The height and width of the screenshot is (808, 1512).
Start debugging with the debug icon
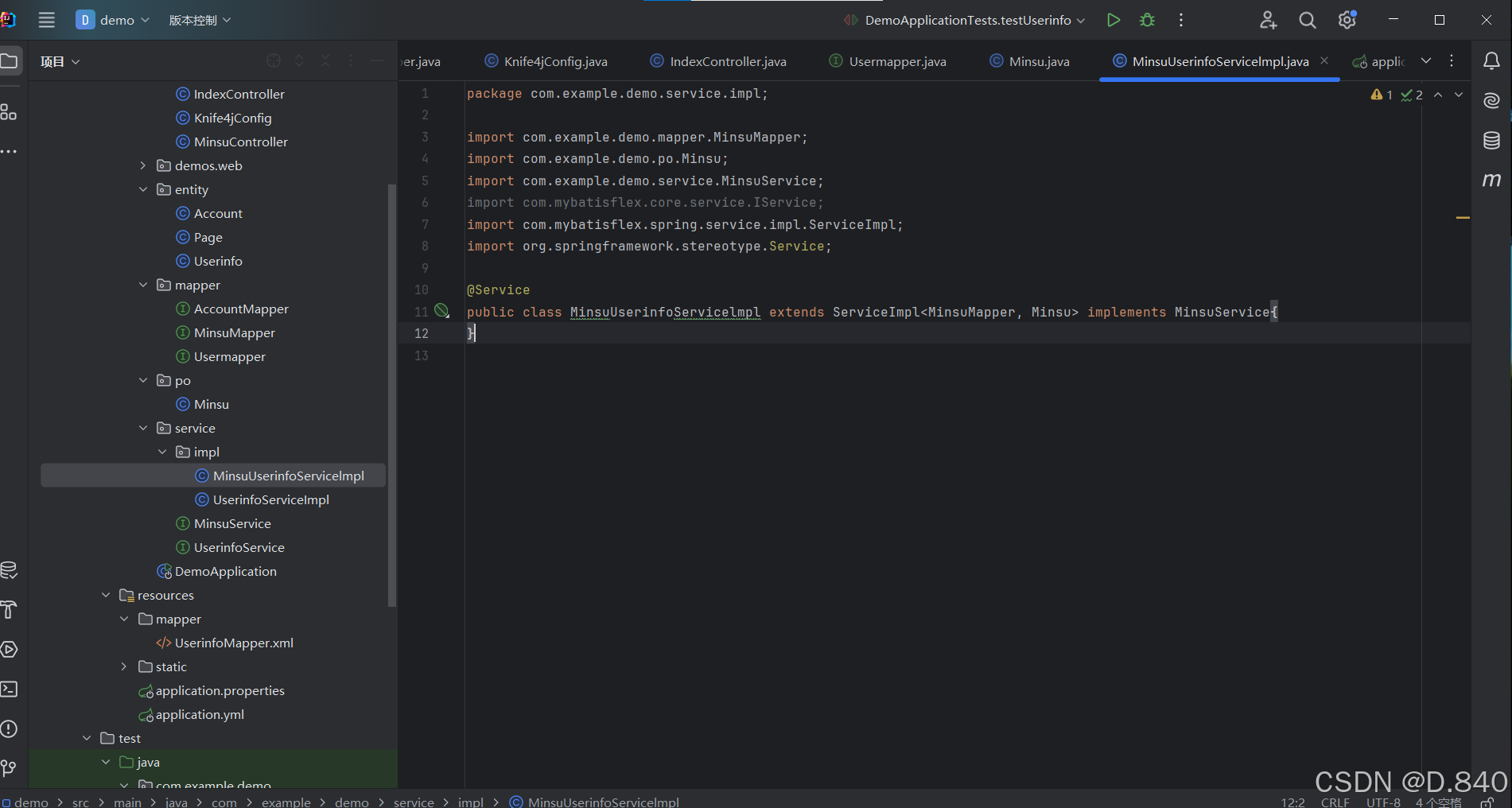1146,20
